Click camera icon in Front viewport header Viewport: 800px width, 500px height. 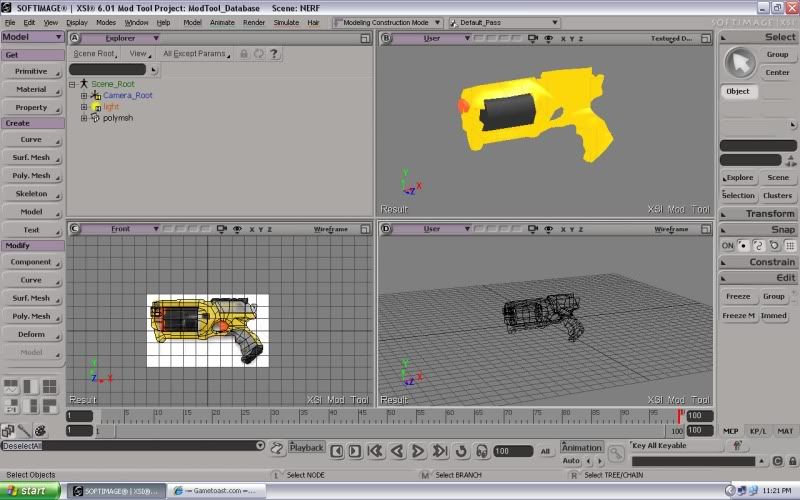pos(221,229)
